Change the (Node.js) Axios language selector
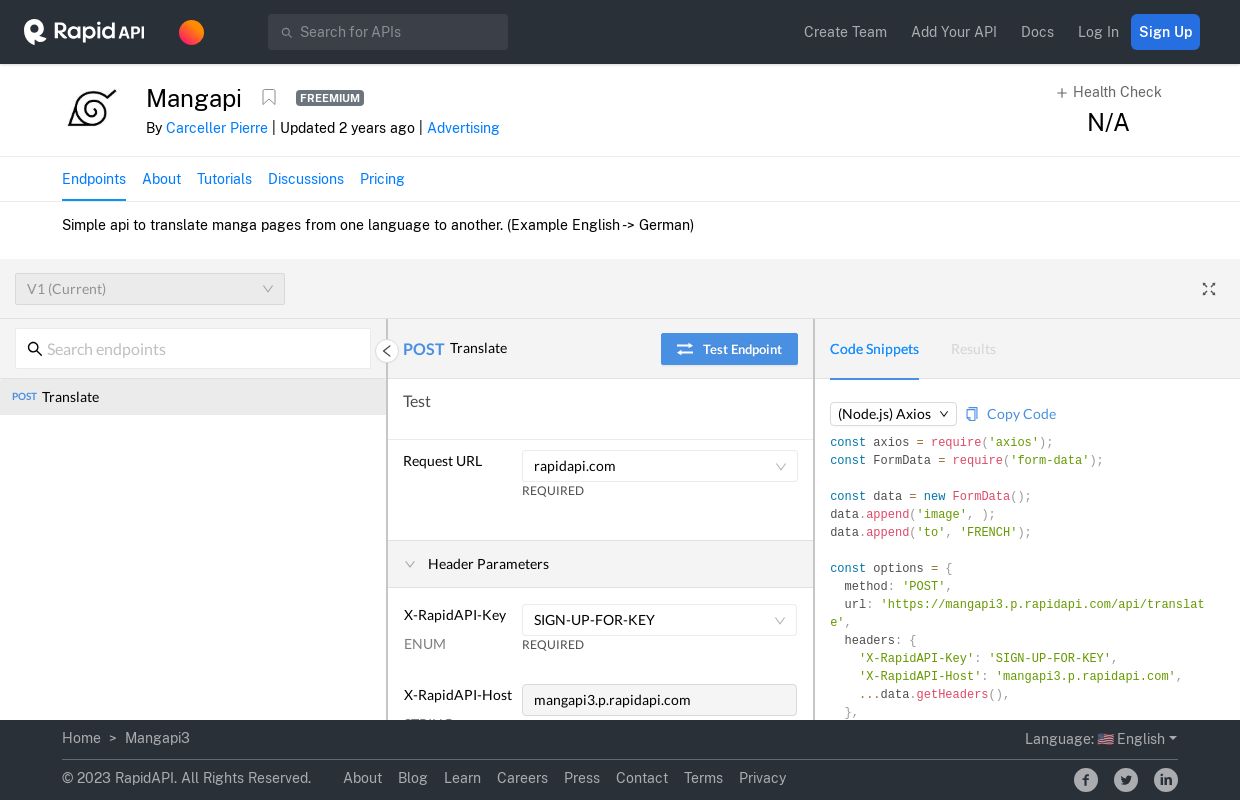1240x800 pixels. tap(893, 414)
